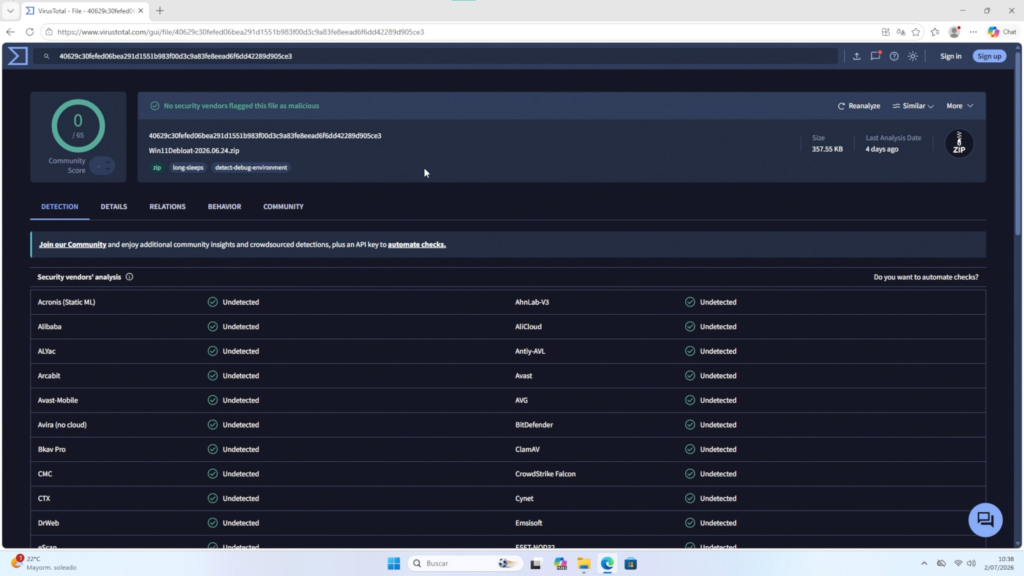Click the ZIP file type icon
Viewport: 1024px width, 576px height.
click(x=959, y=143)
